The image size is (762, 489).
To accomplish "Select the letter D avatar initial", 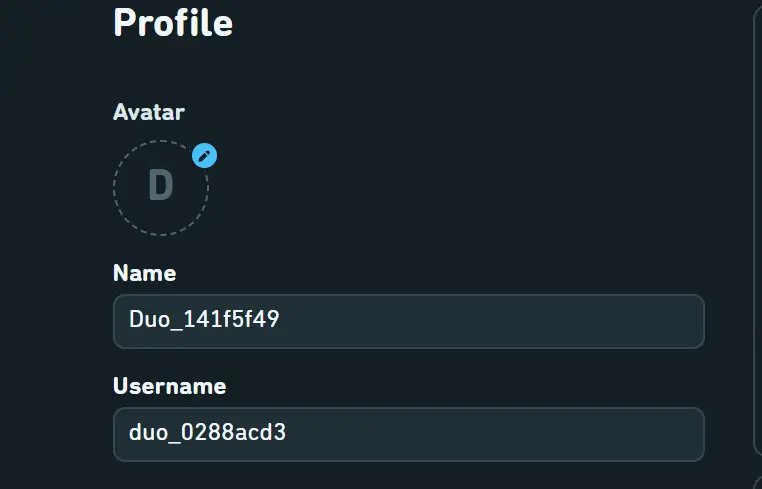I will pos(161,185).
